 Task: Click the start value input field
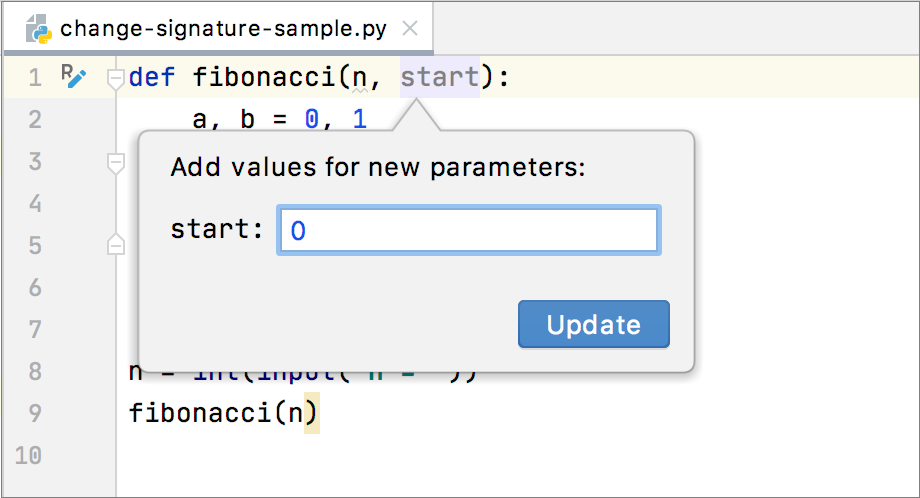click(468, 230)
